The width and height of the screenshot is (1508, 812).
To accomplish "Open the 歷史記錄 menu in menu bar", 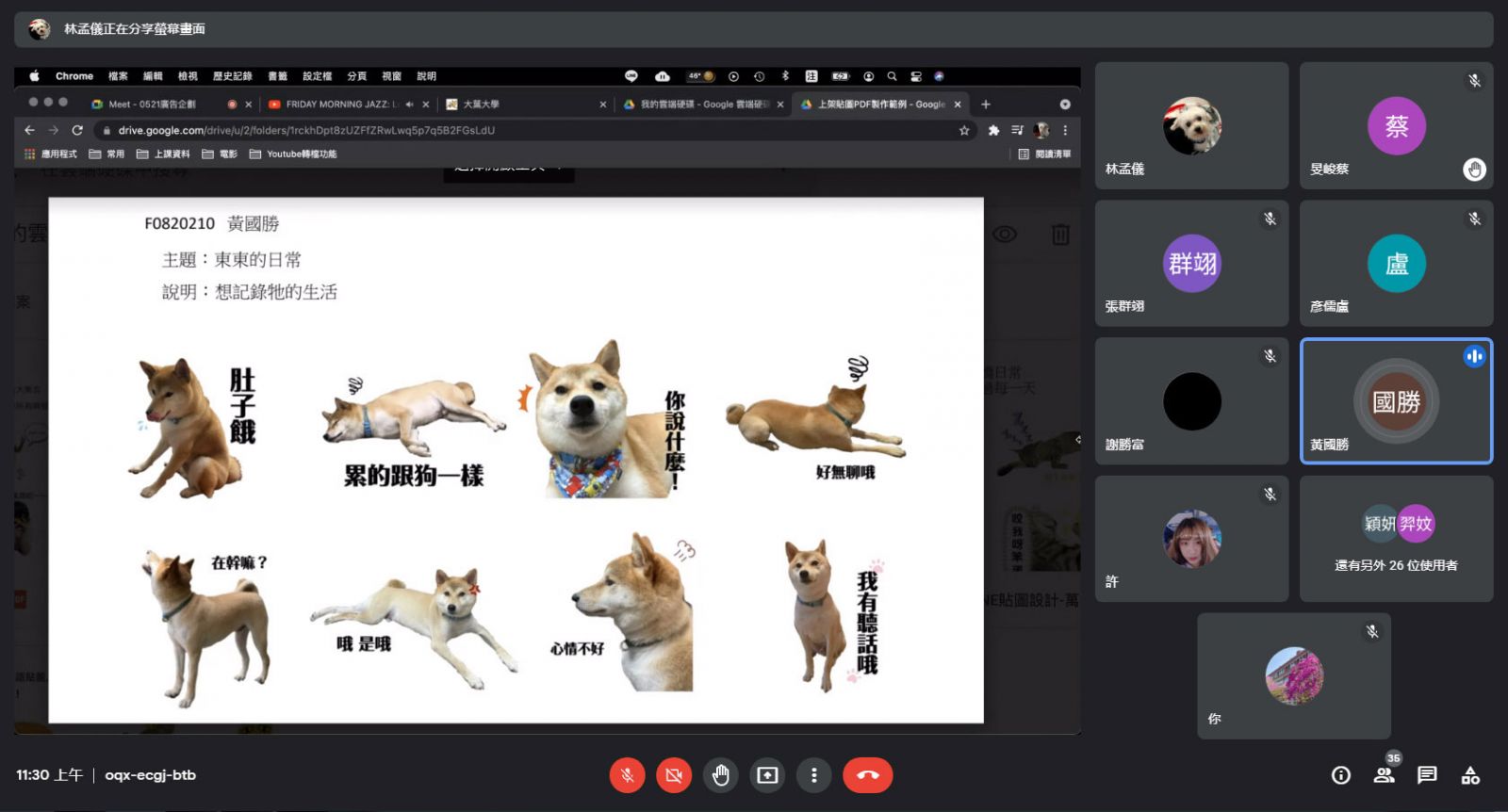I will point(232,76).
